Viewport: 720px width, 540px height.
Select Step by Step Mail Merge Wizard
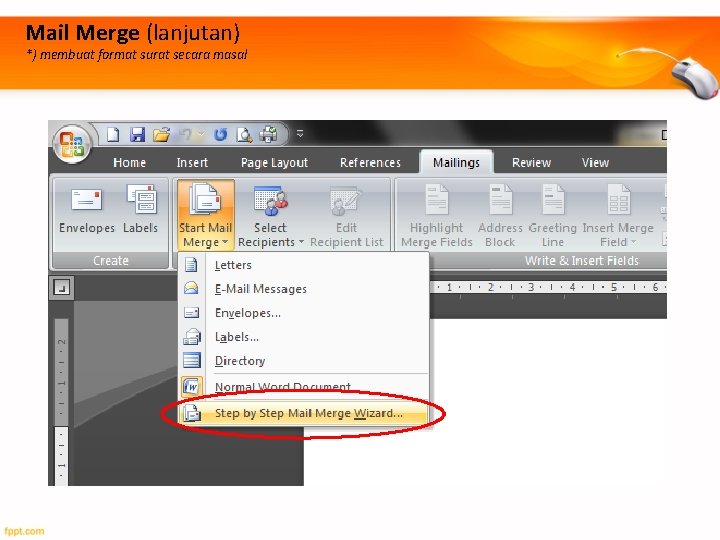[303, 413]
